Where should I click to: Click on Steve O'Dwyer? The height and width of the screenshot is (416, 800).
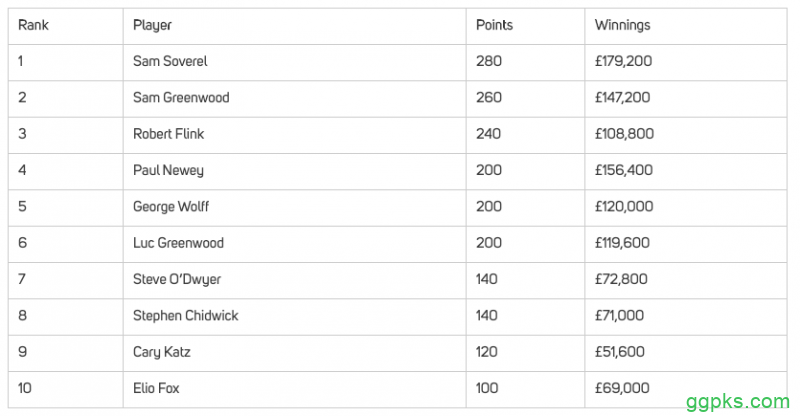tap(176, 279)
